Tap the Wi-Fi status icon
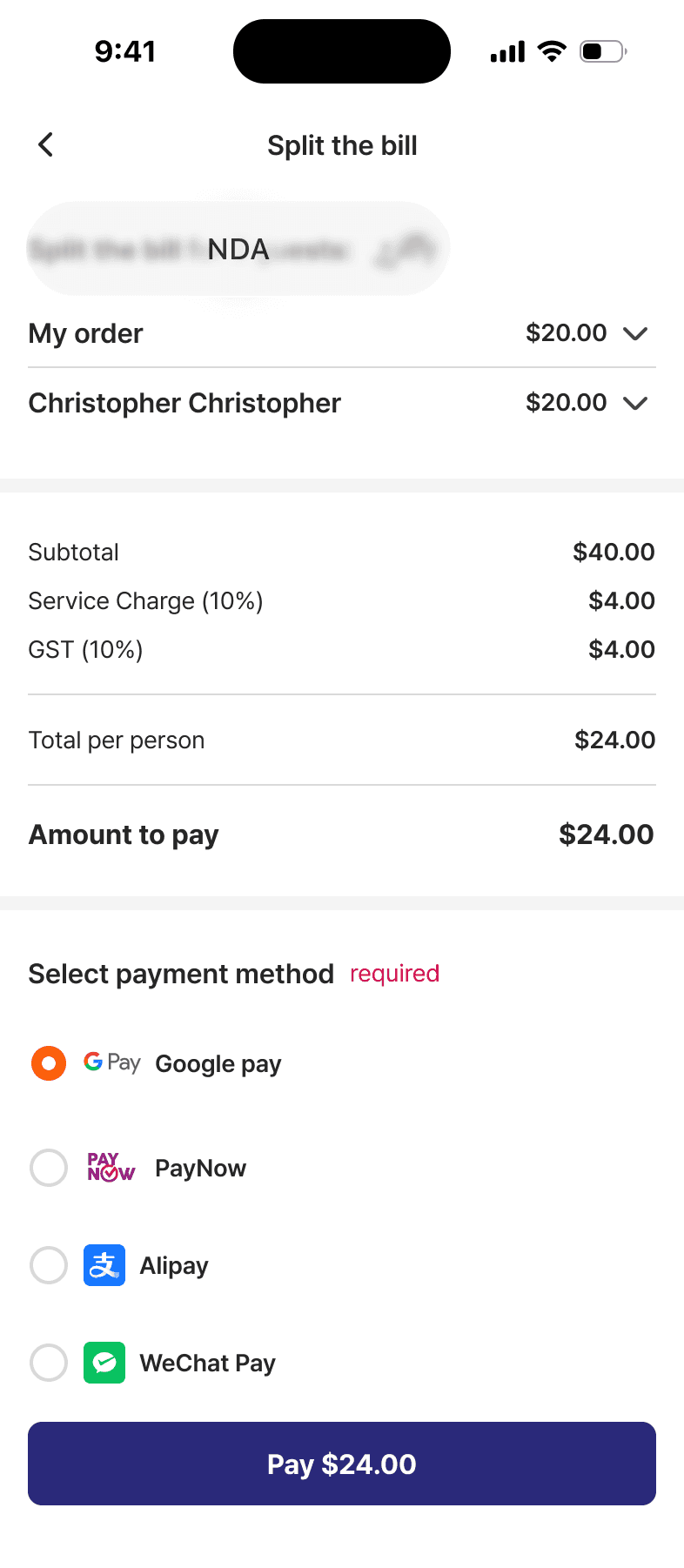This screenshot has width=684, height=1568. (552, 51)
